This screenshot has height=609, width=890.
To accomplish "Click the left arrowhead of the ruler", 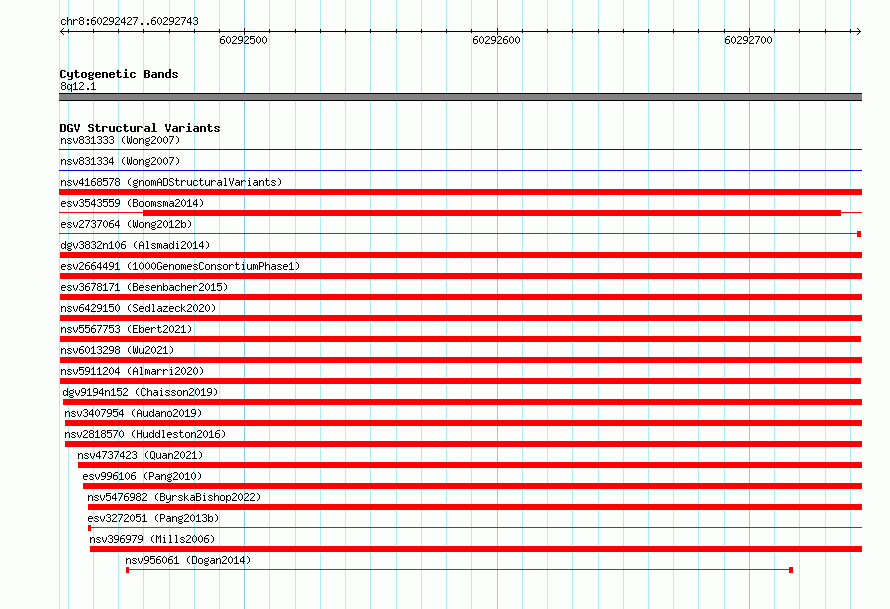I will click(63, 31).
